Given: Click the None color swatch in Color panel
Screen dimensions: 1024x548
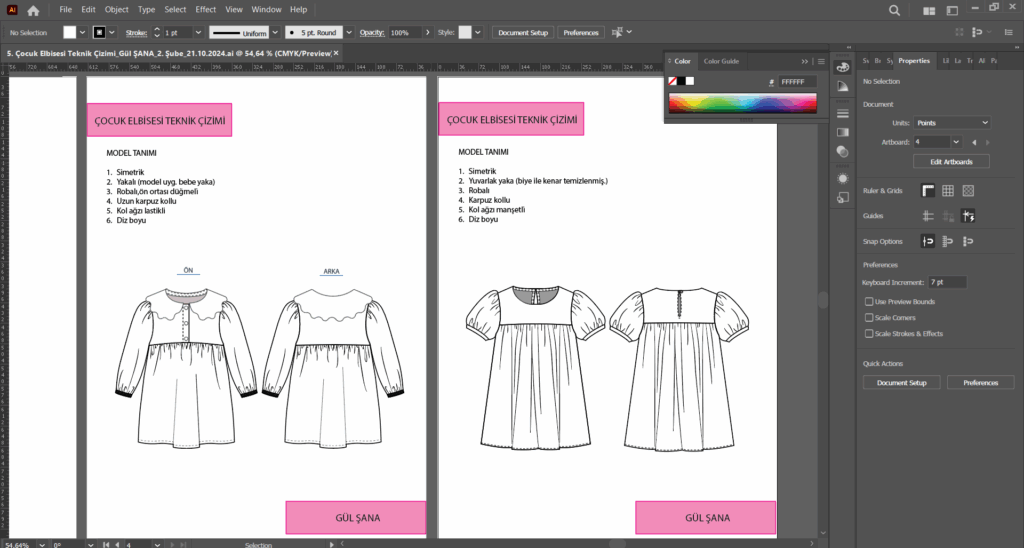Looking at the screenshot, I should point(673,80).
